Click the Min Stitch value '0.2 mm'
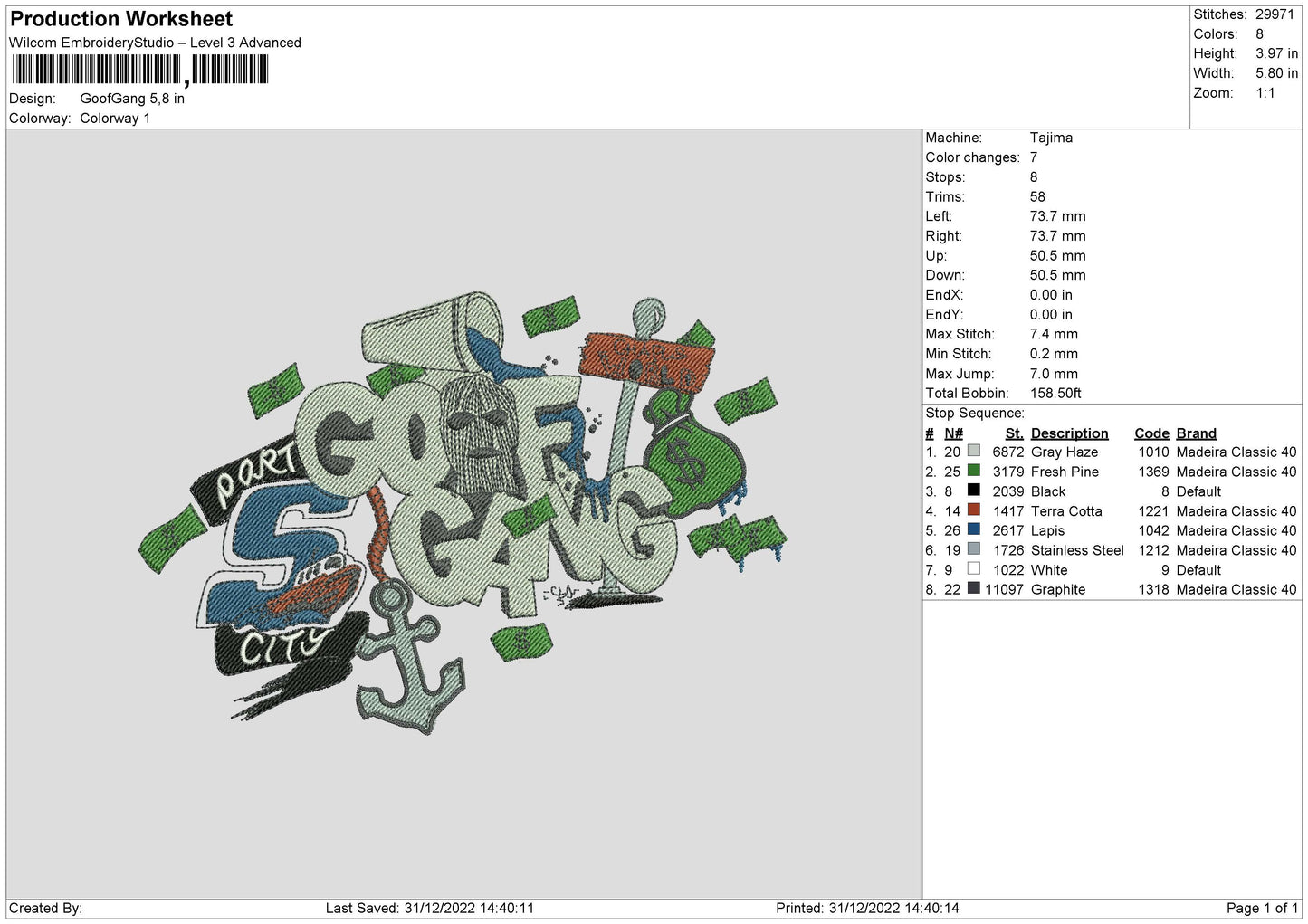Image resolution: width=1308 pixels, height=924 pixels. 1054,354
